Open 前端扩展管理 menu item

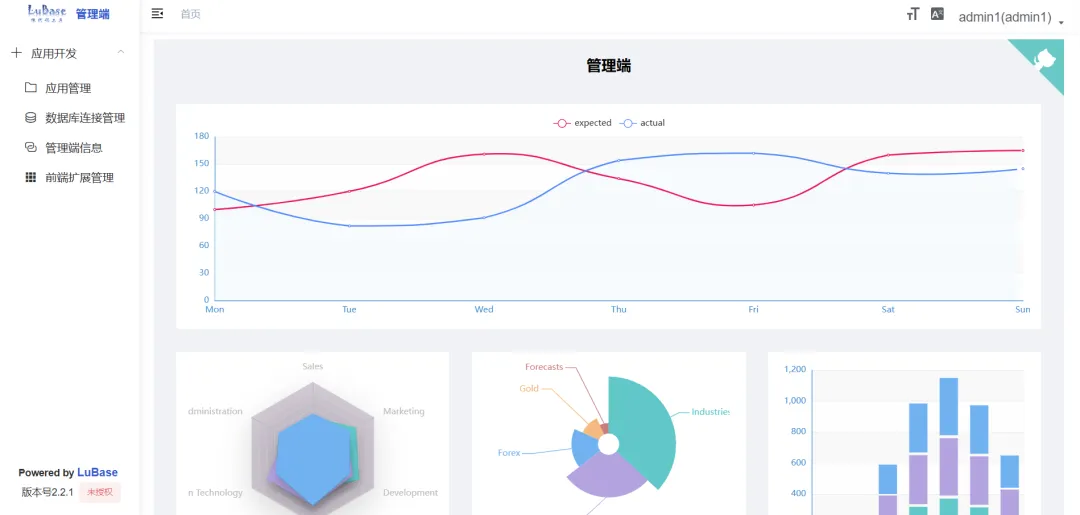coord(69,177)
